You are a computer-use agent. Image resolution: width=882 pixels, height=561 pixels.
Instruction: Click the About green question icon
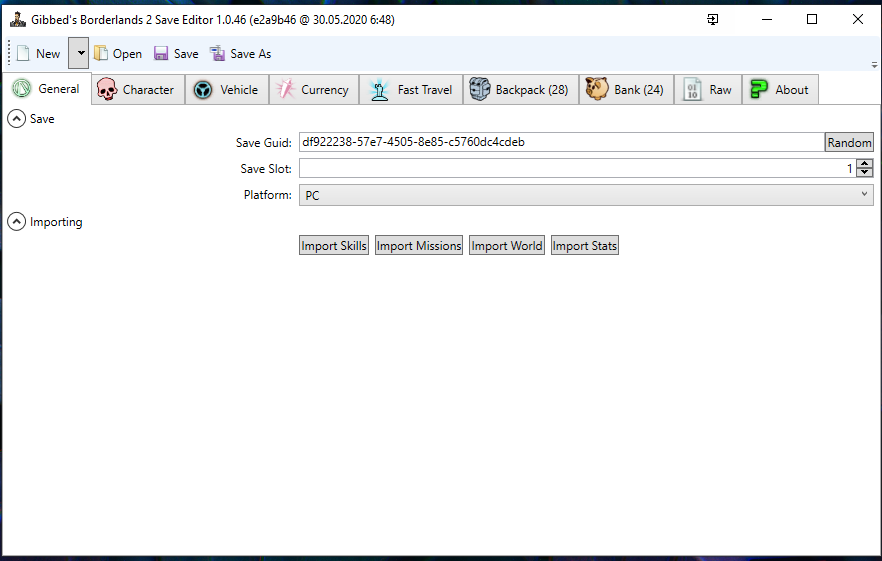759,89
